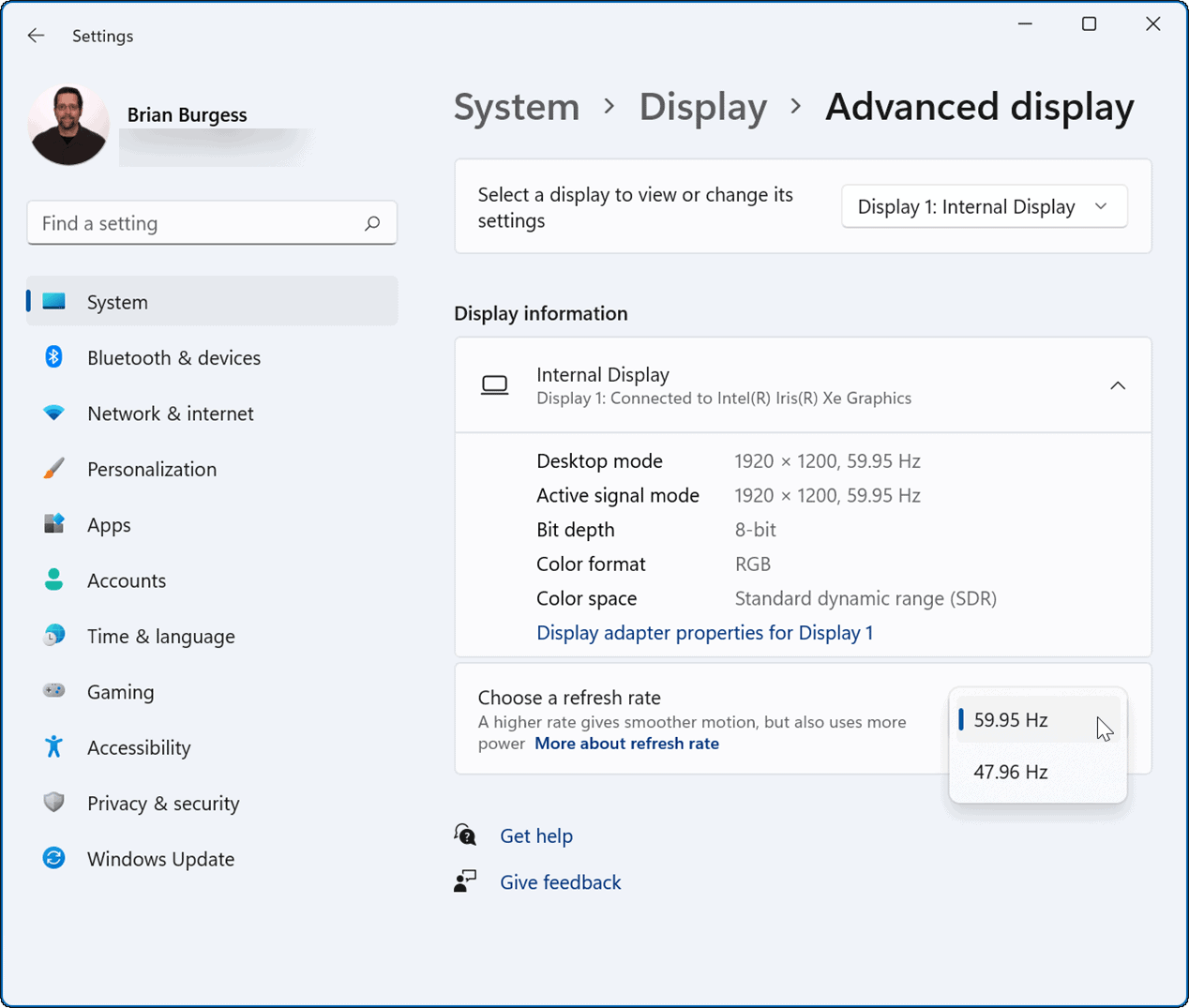Open More about refresh rate link
Viewport: 1189px width, 1008px height.
tap(626, 744)
